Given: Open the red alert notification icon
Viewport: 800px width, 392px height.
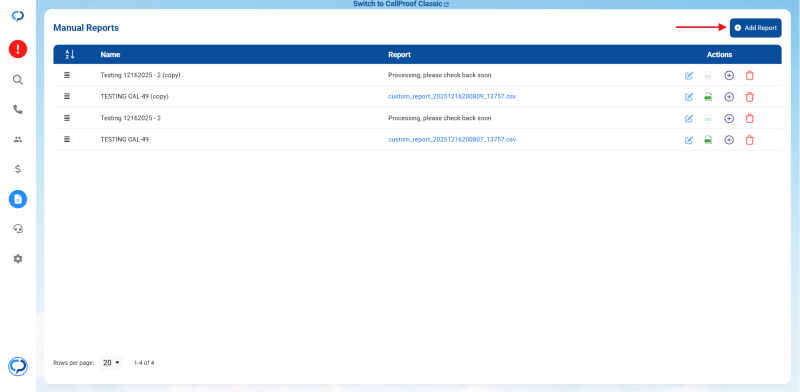Looking at the screenshot, I should 18,49.
